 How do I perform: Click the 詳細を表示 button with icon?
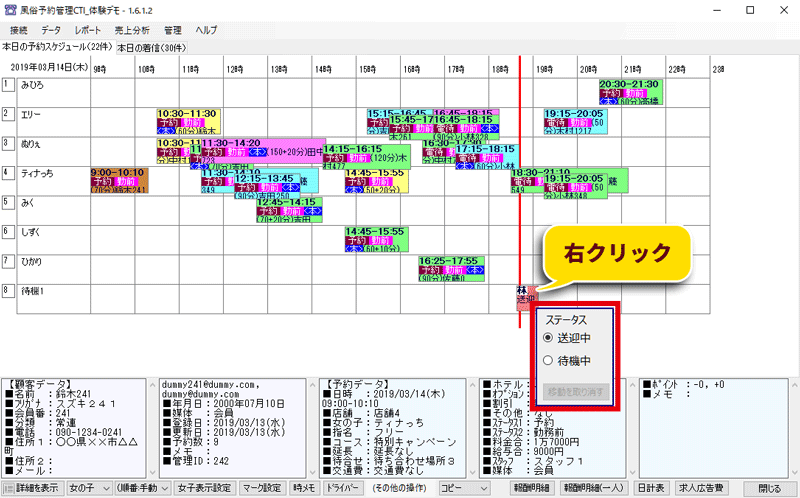pyautogui.click(x=32, y=488)
